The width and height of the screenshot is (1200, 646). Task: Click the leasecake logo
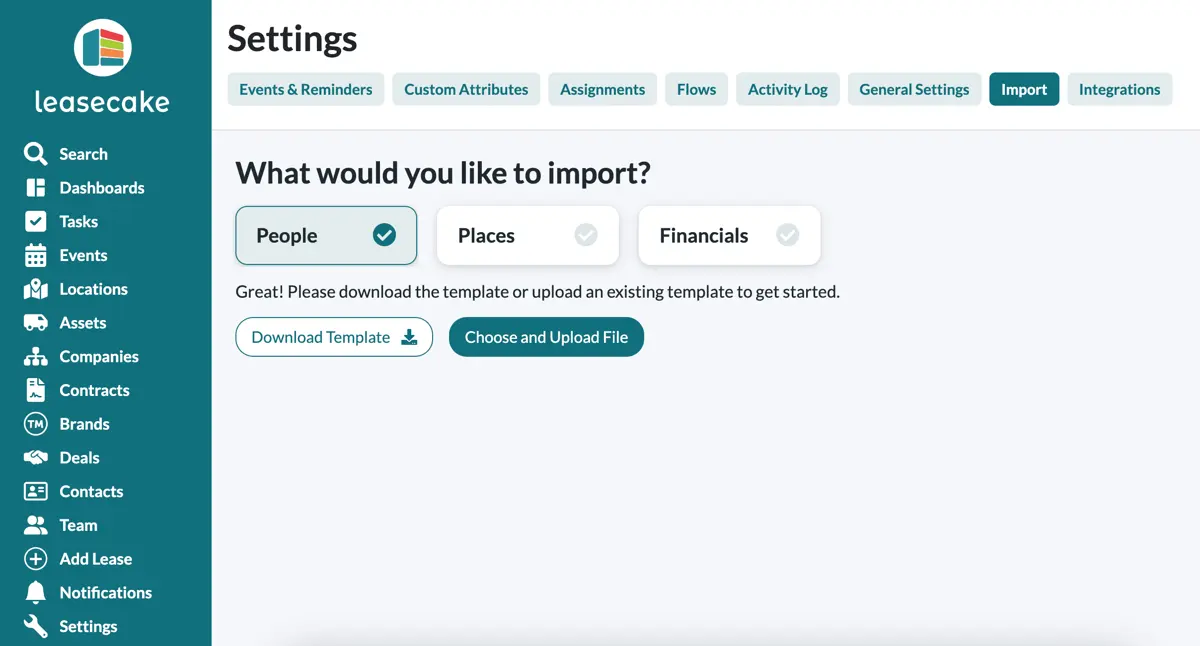(102, 66)
